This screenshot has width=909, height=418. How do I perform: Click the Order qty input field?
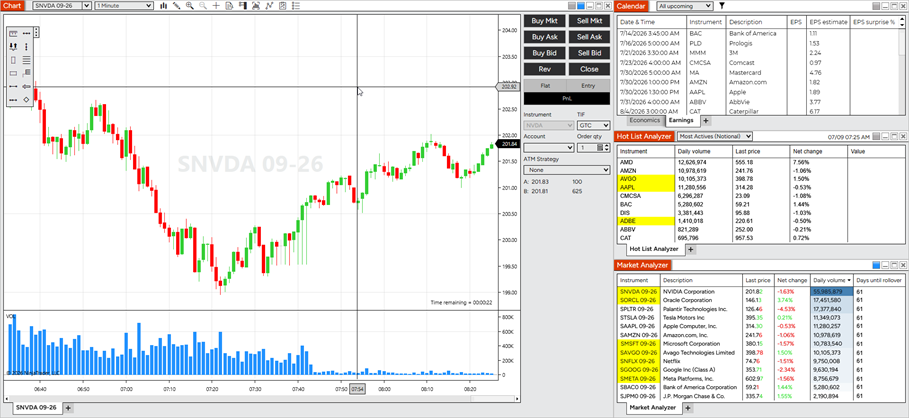pyautogui.click(x=586, y=148)
